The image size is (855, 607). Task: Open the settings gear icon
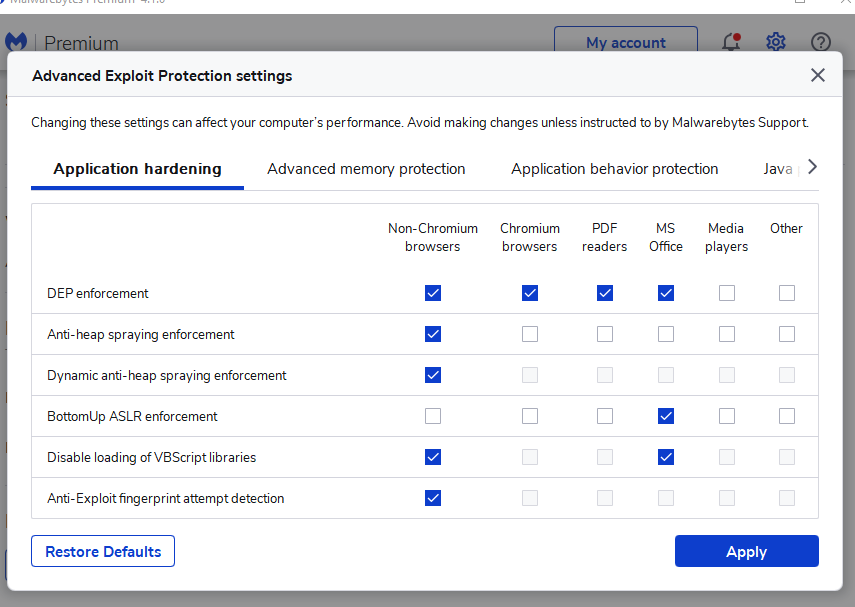pyautogui.click(x=776, y=42)
